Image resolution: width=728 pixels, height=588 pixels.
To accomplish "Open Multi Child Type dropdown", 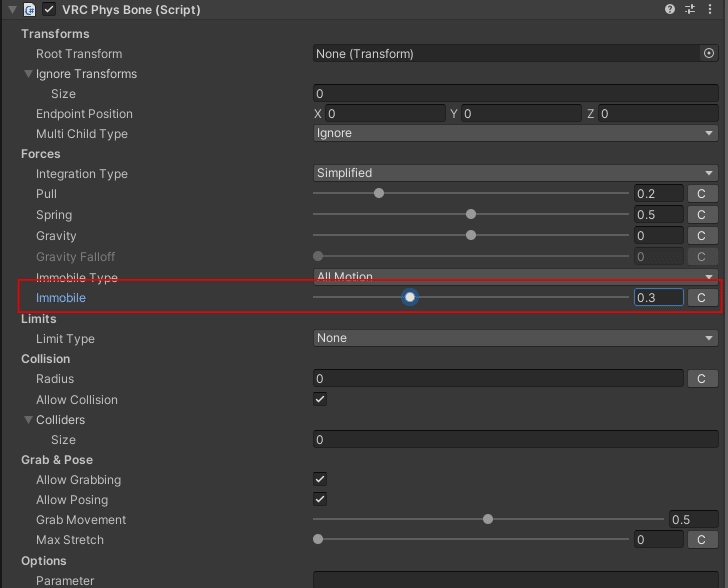I will (x=516, y=133).
